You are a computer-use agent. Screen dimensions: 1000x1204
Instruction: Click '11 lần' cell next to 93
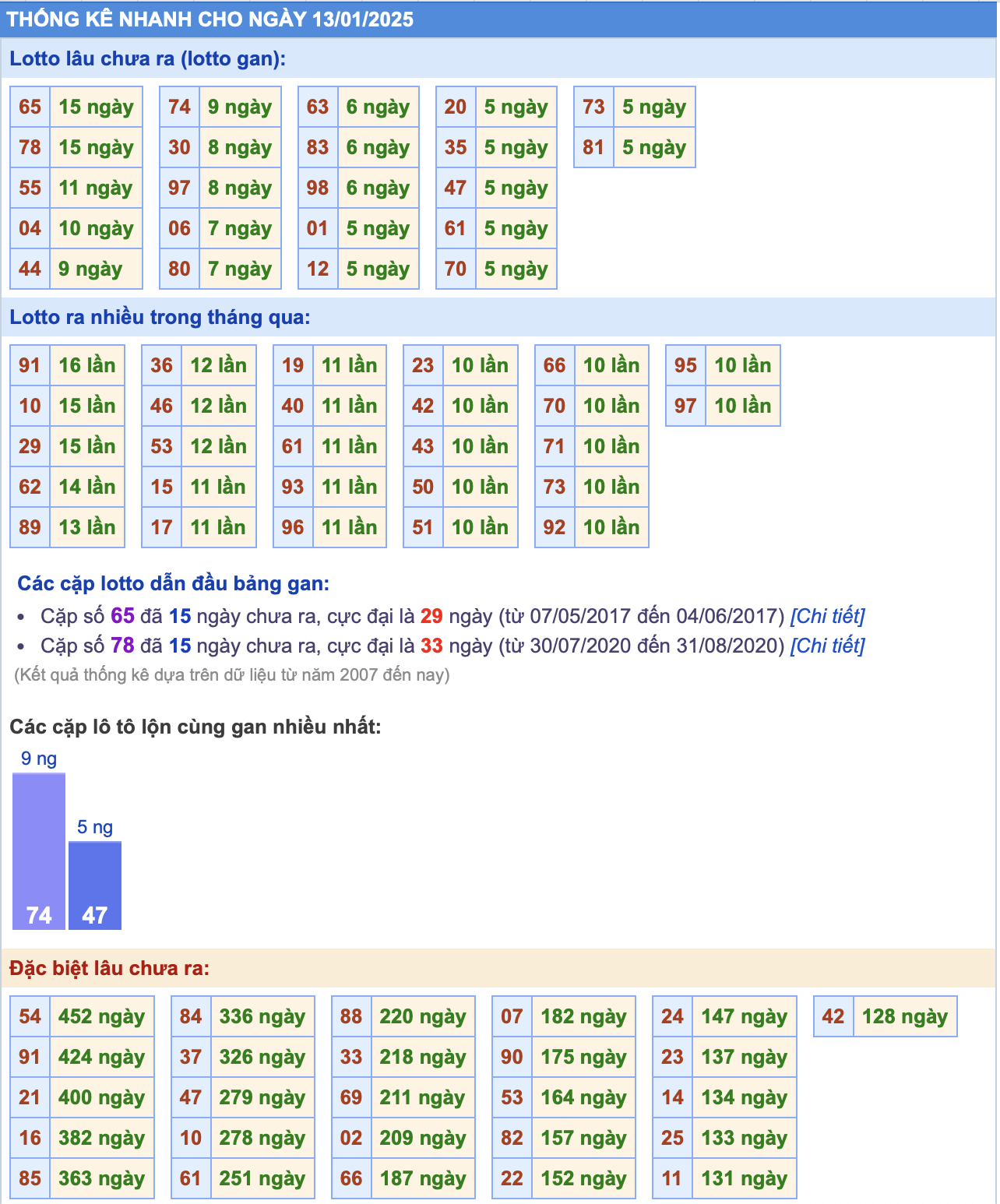(350, 487)
